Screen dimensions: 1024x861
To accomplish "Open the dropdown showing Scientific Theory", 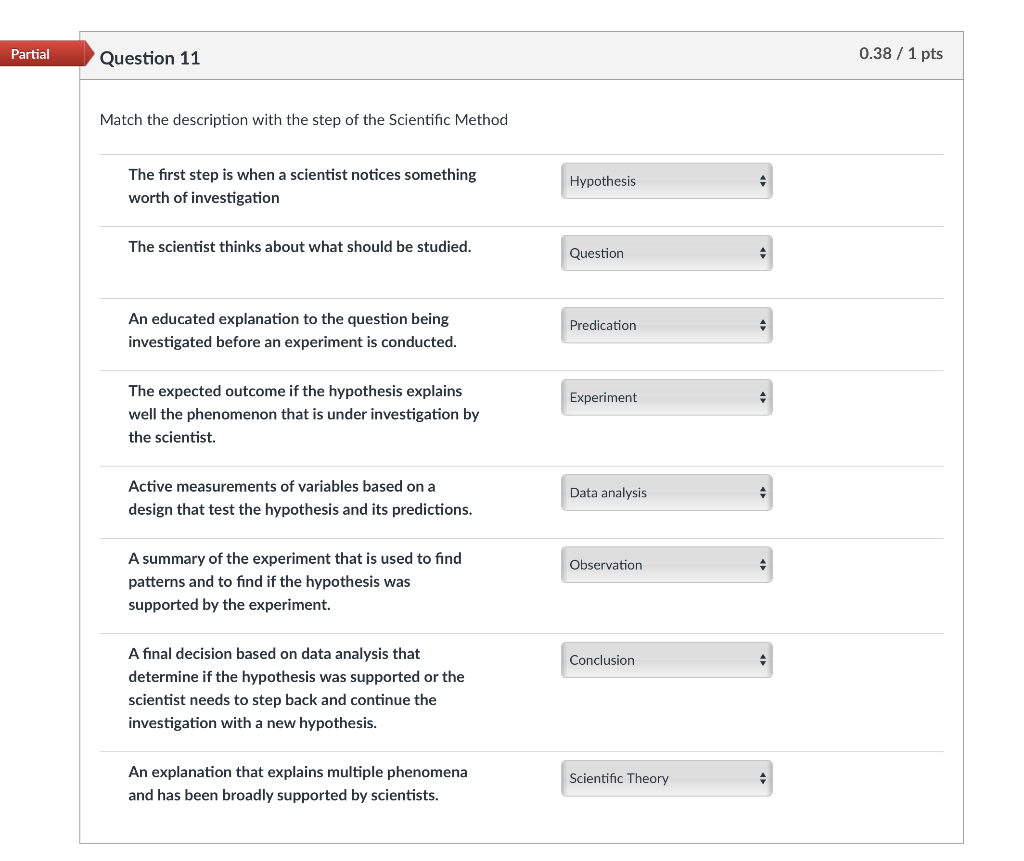I will (x=666, y=778).
